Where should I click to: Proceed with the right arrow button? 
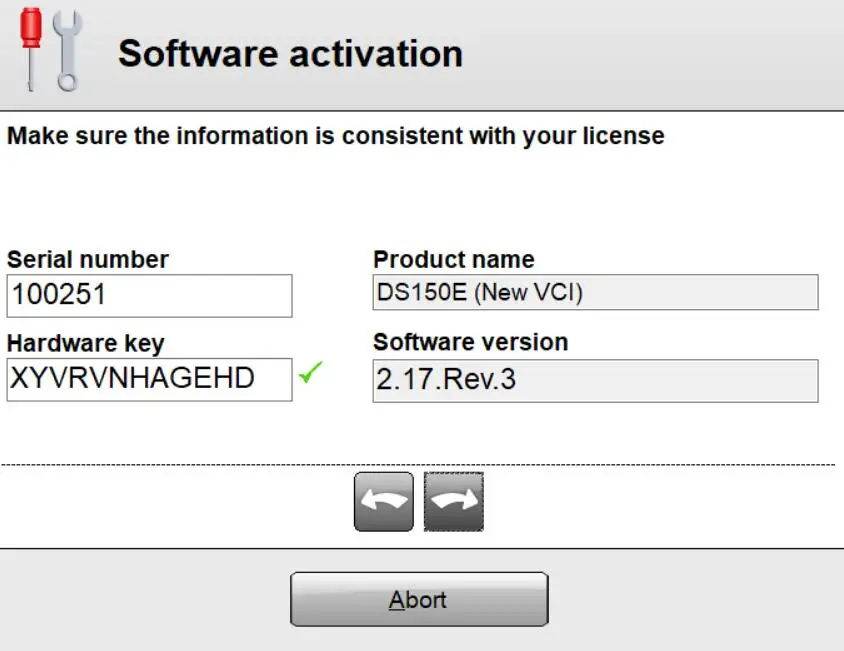click(x=453, y=501)
